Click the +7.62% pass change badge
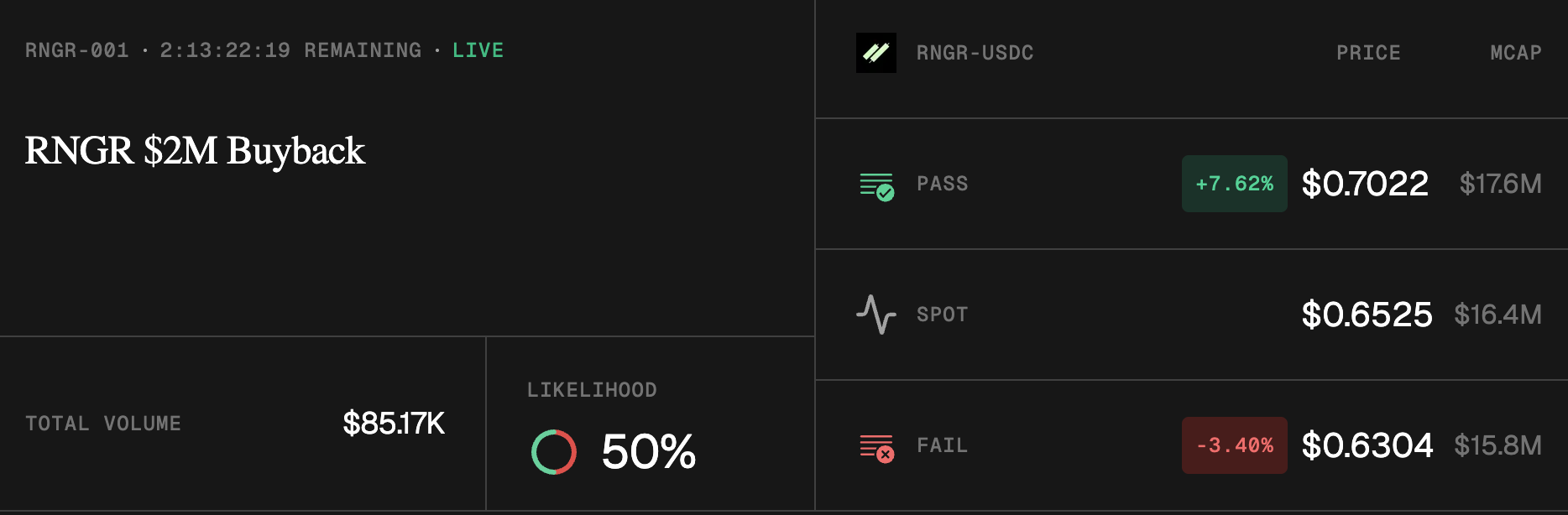The image size is (1568, 515). tap(1234, 184)
